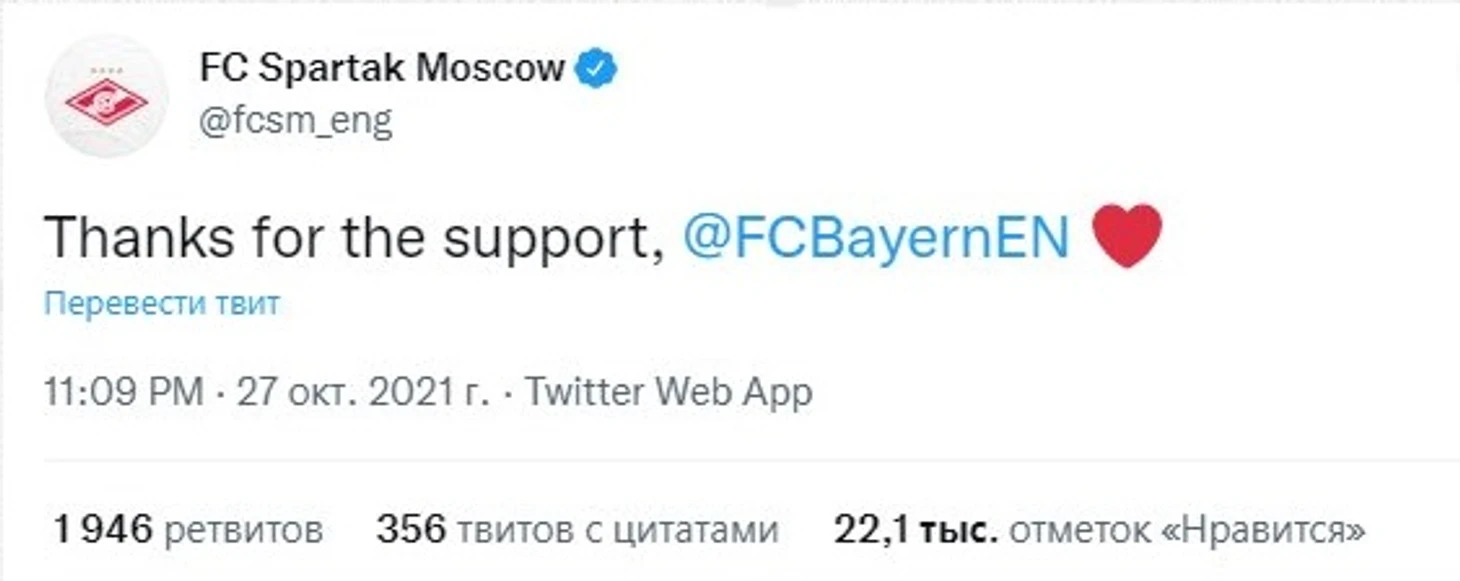Viewport: 1460px width, 581px height.
Task: Click the 11:09 PM timestamp
Action: (x=124, y=392)
